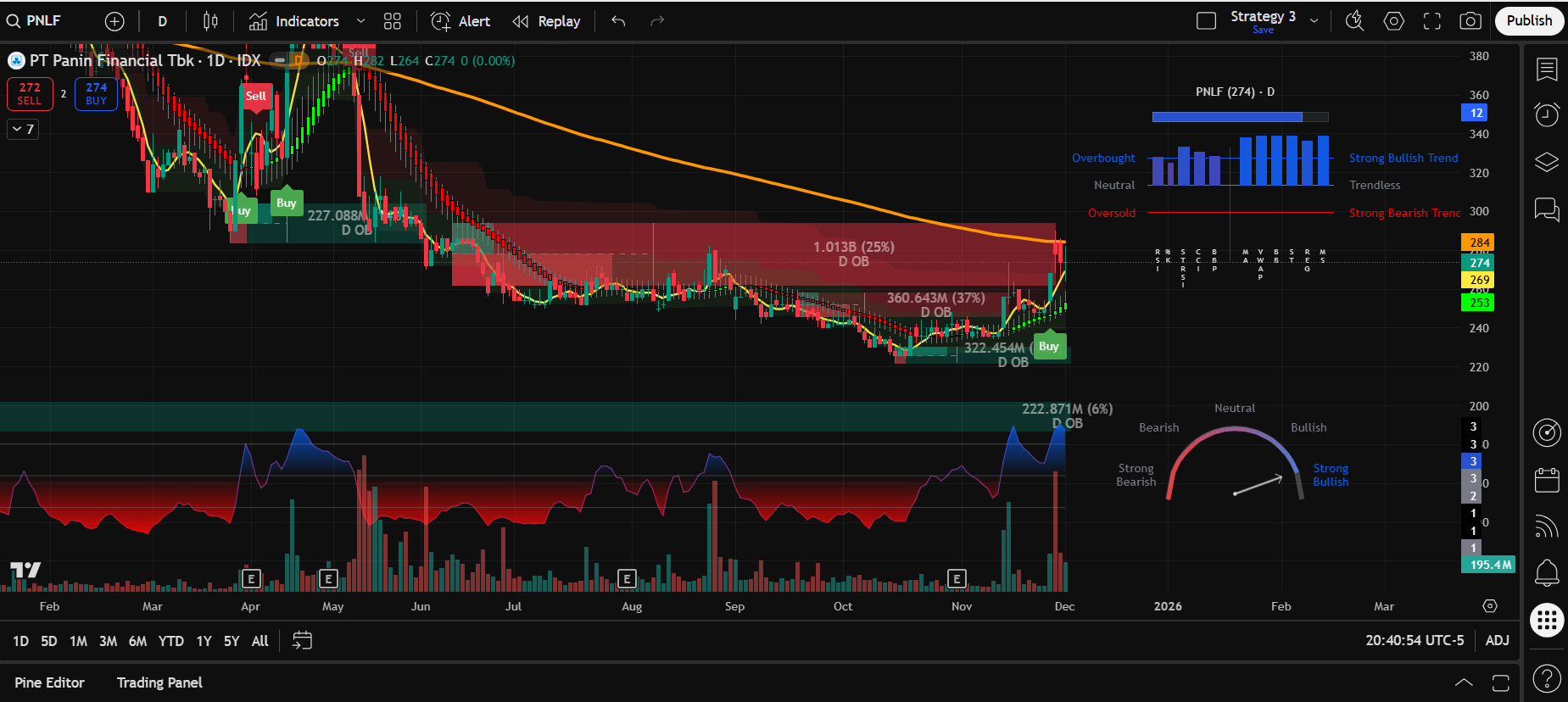Viewport: 1568px width, 702px height.
Task: Open the Pine Editor tab
Action: click(49, 682)
